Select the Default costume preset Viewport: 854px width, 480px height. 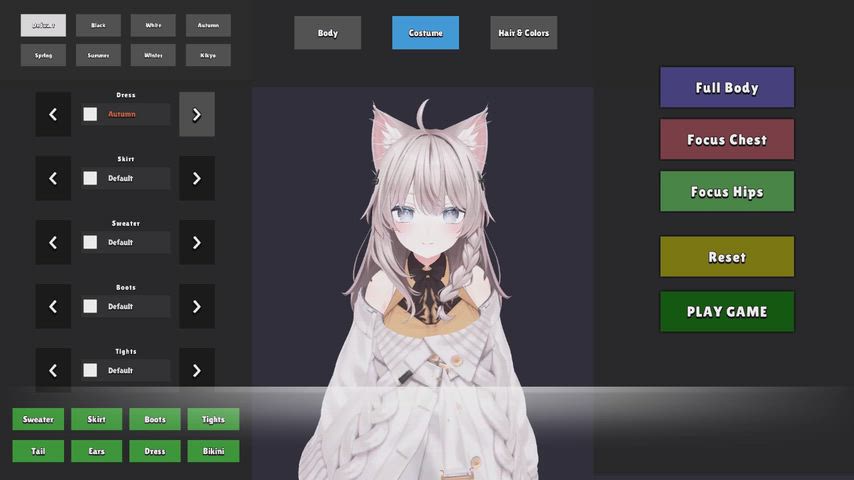coord(43,25)
